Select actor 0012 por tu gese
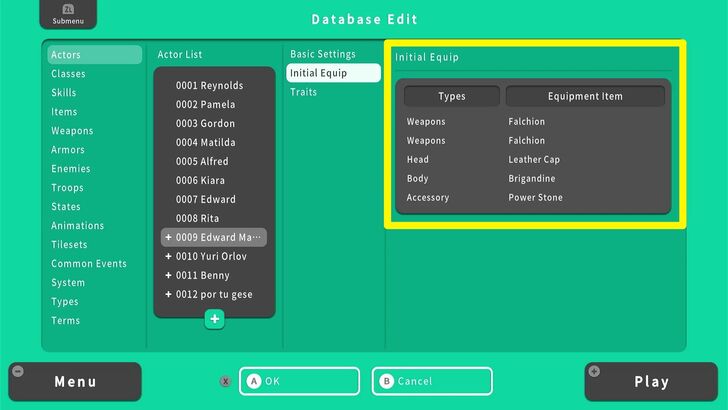Screen dimensions: 728x410 [214, 294]
